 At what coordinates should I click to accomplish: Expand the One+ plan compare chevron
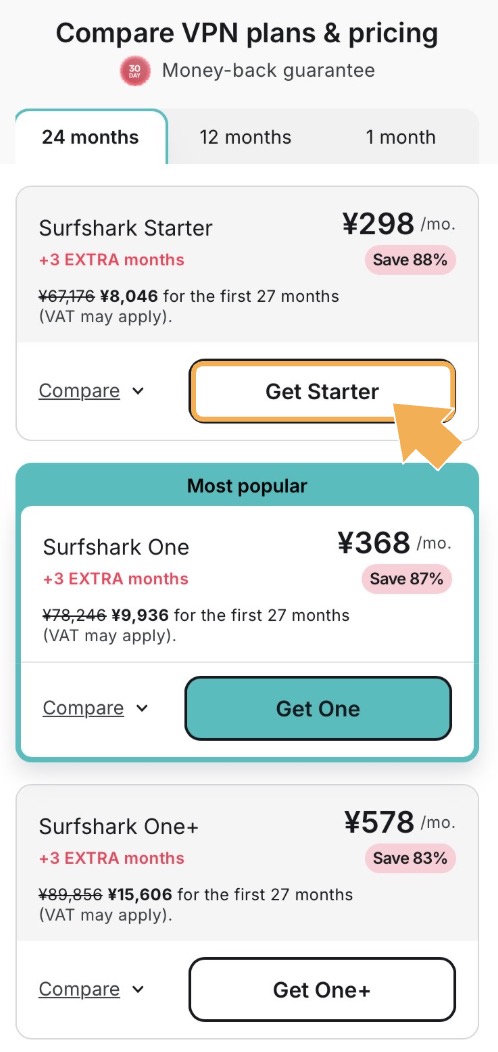pyautogui.click(x=138, y=990)
